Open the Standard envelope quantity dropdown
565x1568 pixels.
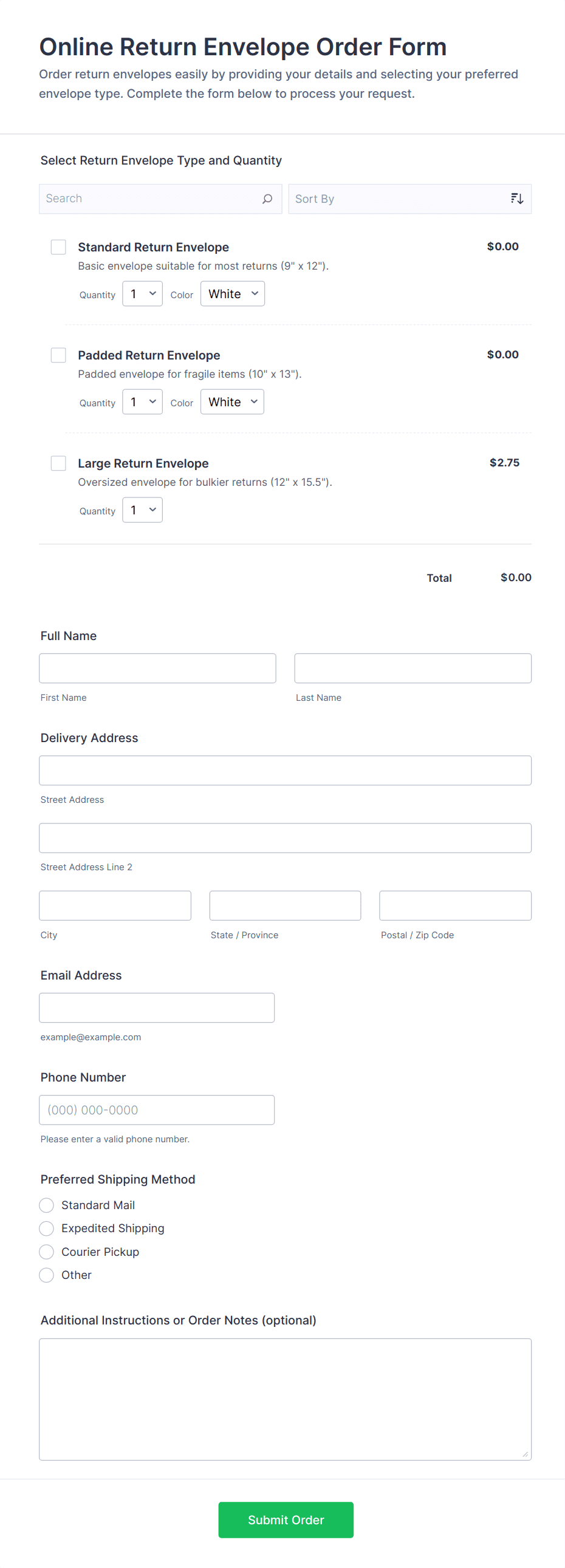click(142, 293)
